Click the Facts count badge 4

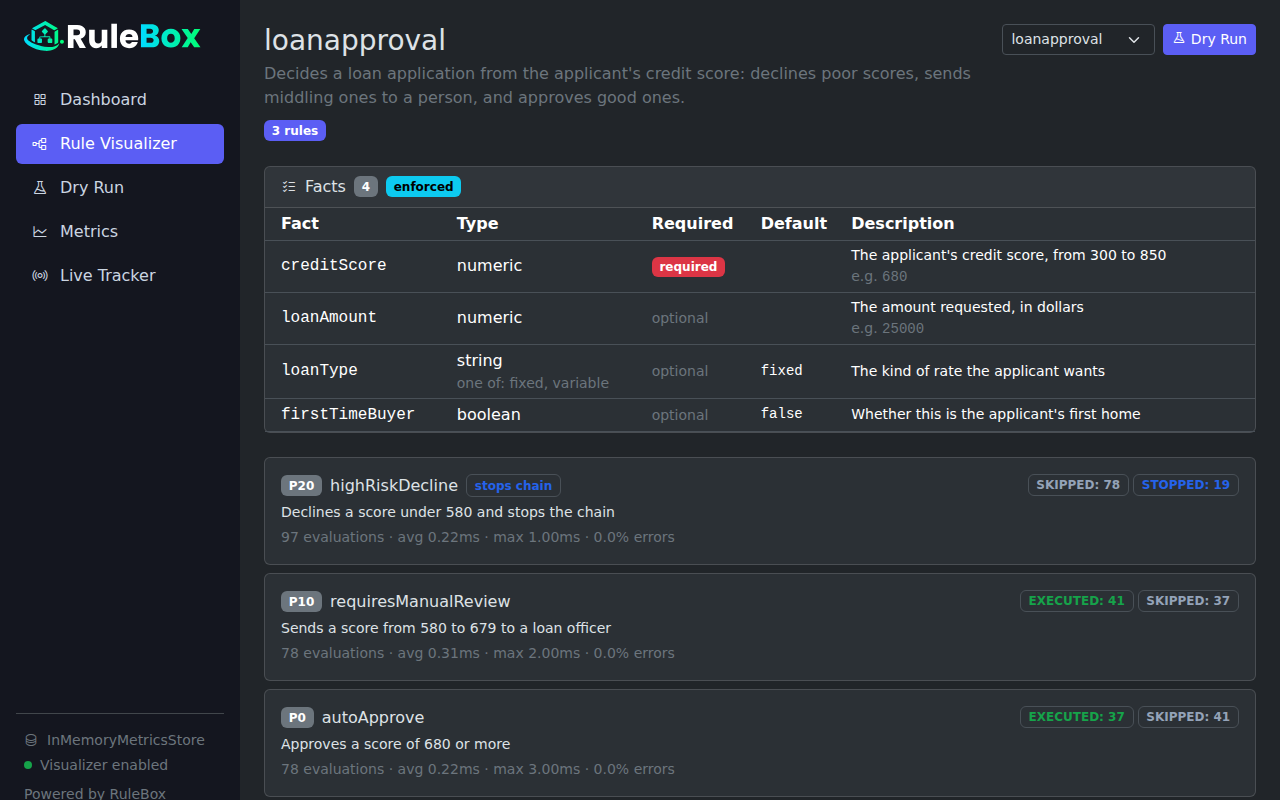point(366,187)
